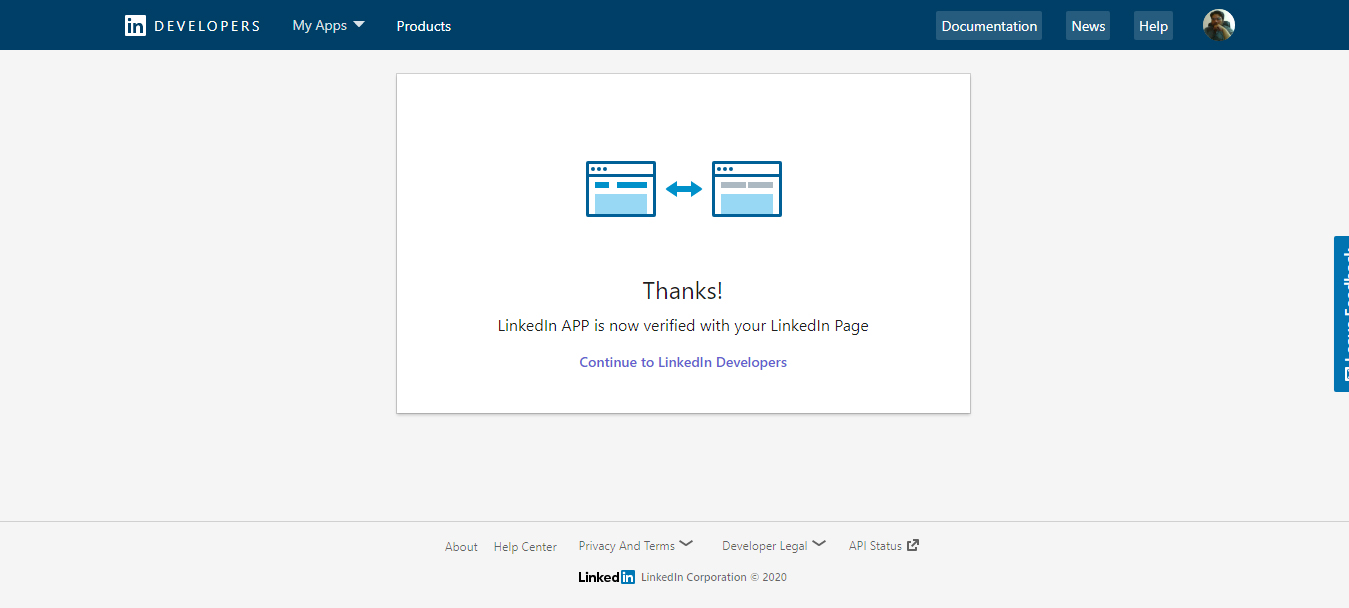Screen dimensions: 1349x608
Task: Open the My Apps dropdown menu
Action: [328, 26]
